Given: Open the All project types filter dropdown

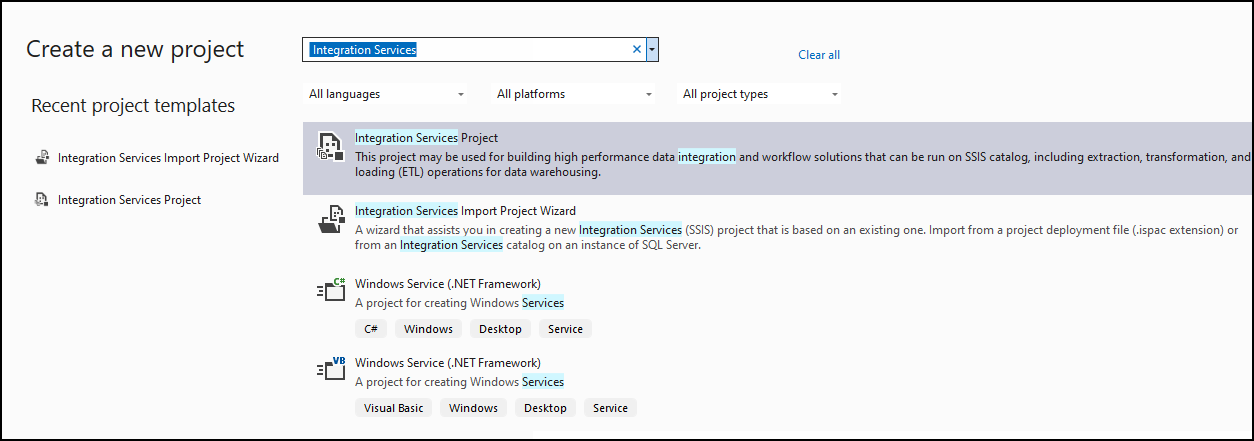Looking at the screenshot, I should click(760, 94).
